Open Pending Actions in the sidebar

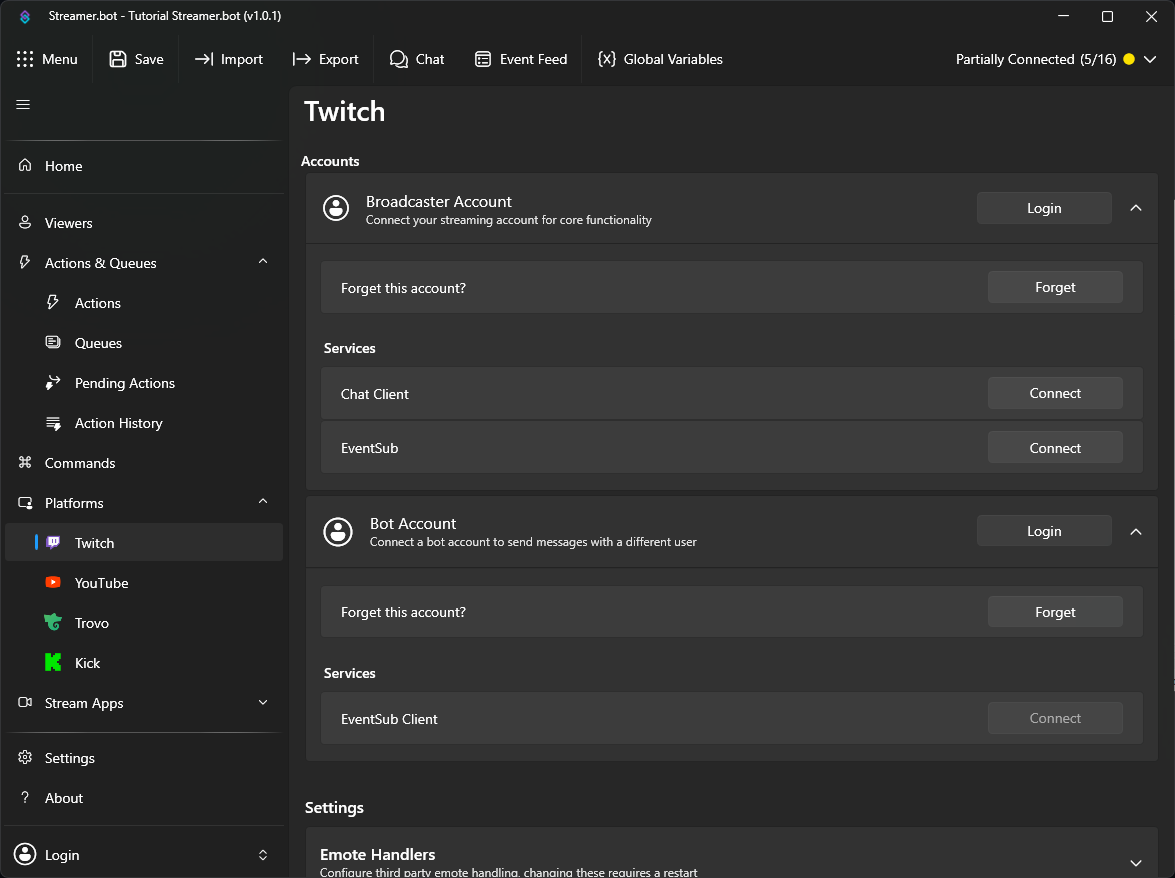coord(124,383)
